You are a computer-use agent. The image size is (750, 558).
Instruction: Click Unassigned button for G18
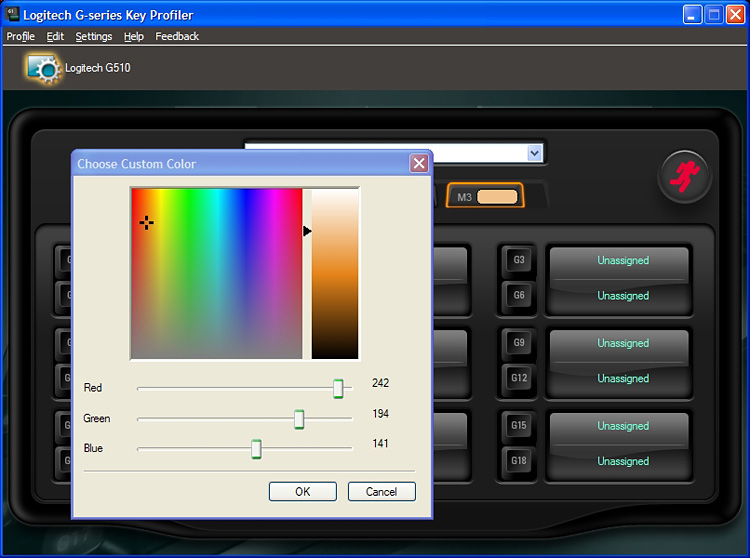point(623,462)
